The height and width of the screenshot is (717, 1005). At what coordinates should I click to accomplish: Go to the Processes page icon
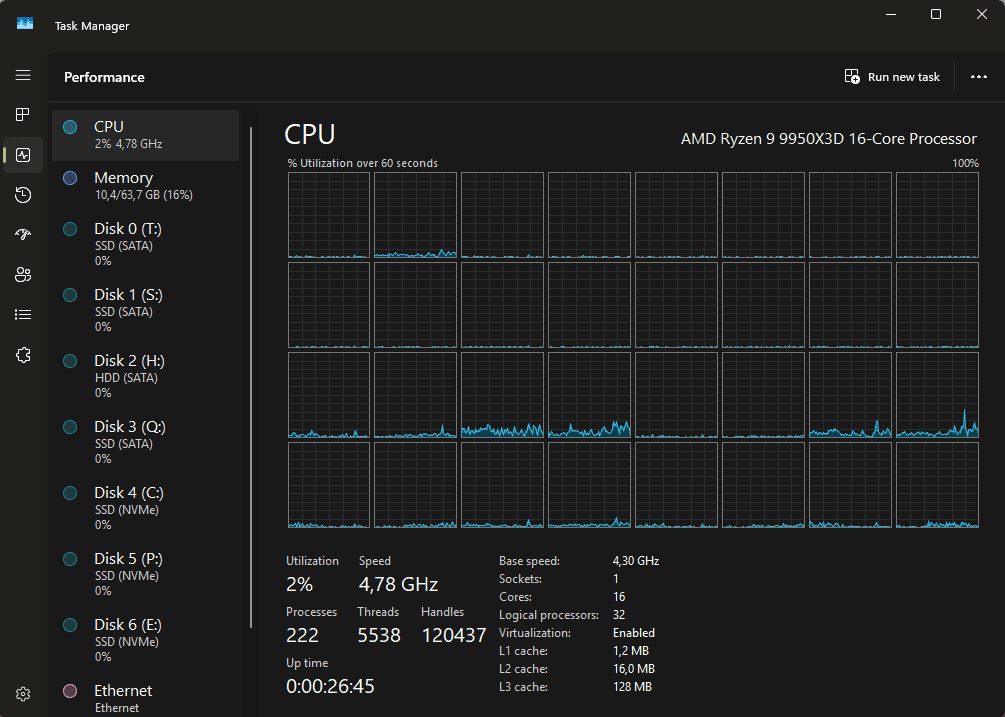[23, 115]
